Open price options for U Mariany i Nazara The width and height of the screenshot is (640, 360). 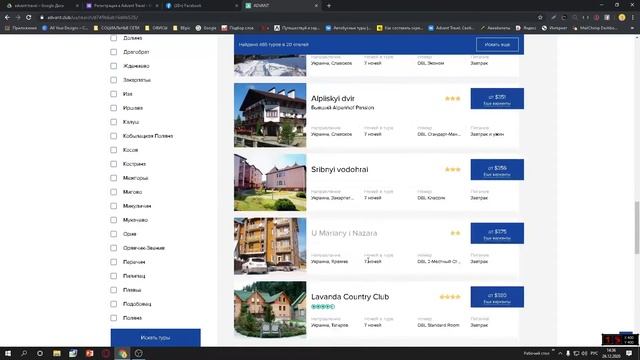click(497, 233)
